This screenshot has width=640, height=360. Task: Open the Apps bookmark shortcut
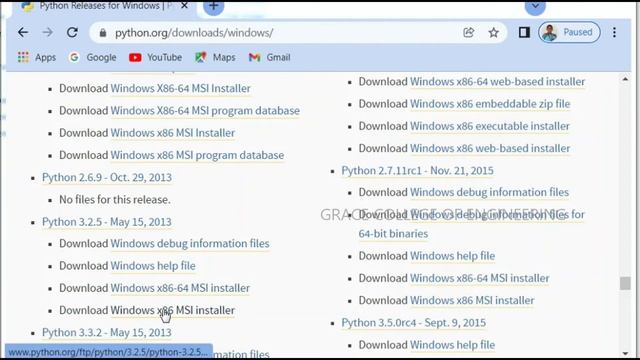point(37,58)
